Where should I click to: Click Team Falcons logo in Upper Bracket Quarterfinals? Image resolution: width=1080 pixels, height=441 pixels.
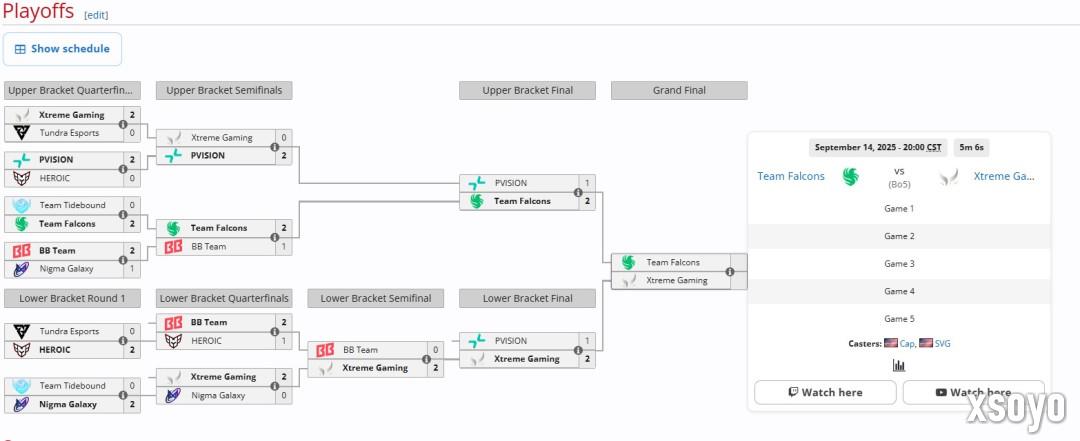click(x=21, y=223)
